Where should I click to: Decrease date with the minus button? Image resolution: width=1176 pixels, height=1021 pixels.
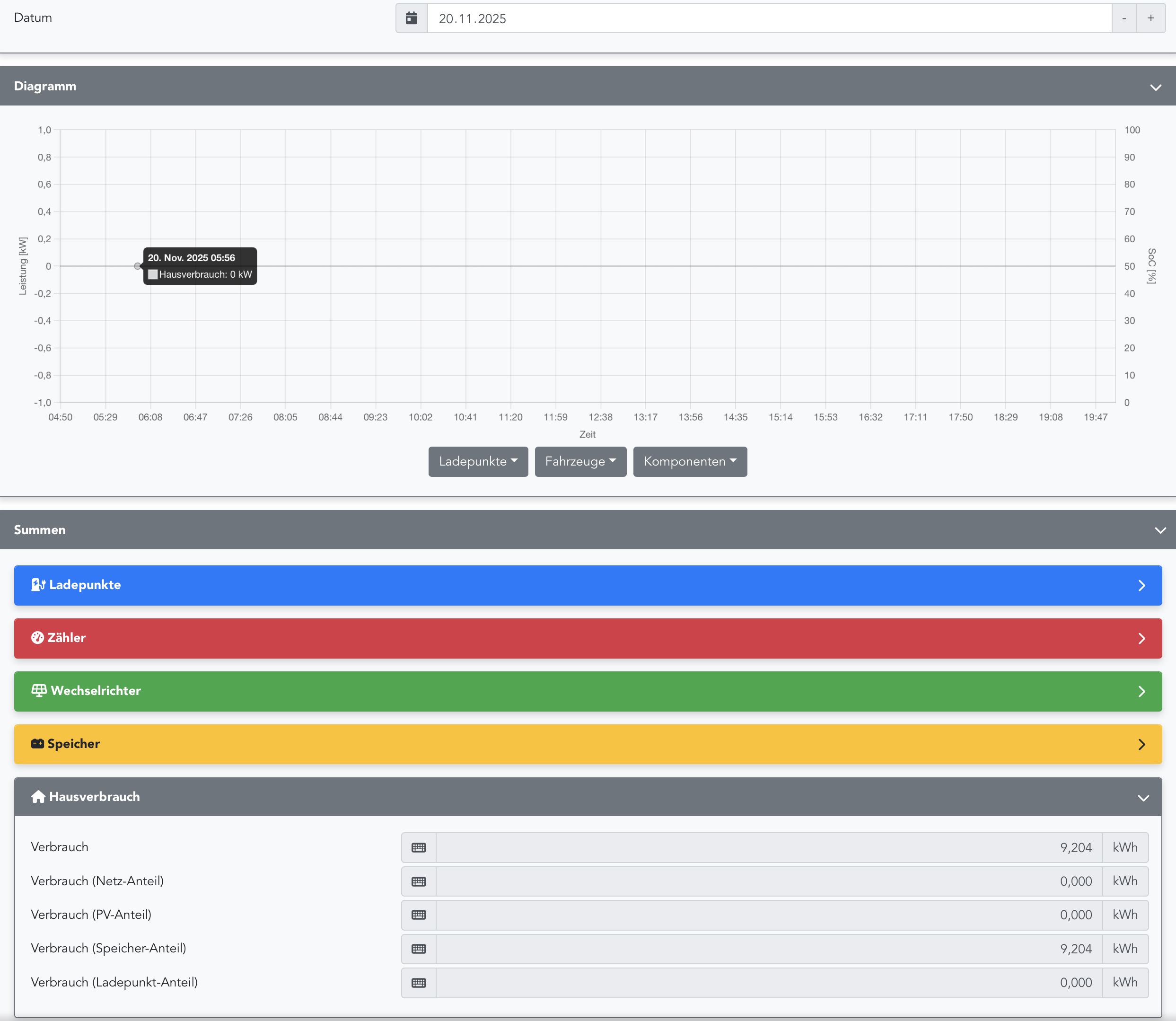1123,18
